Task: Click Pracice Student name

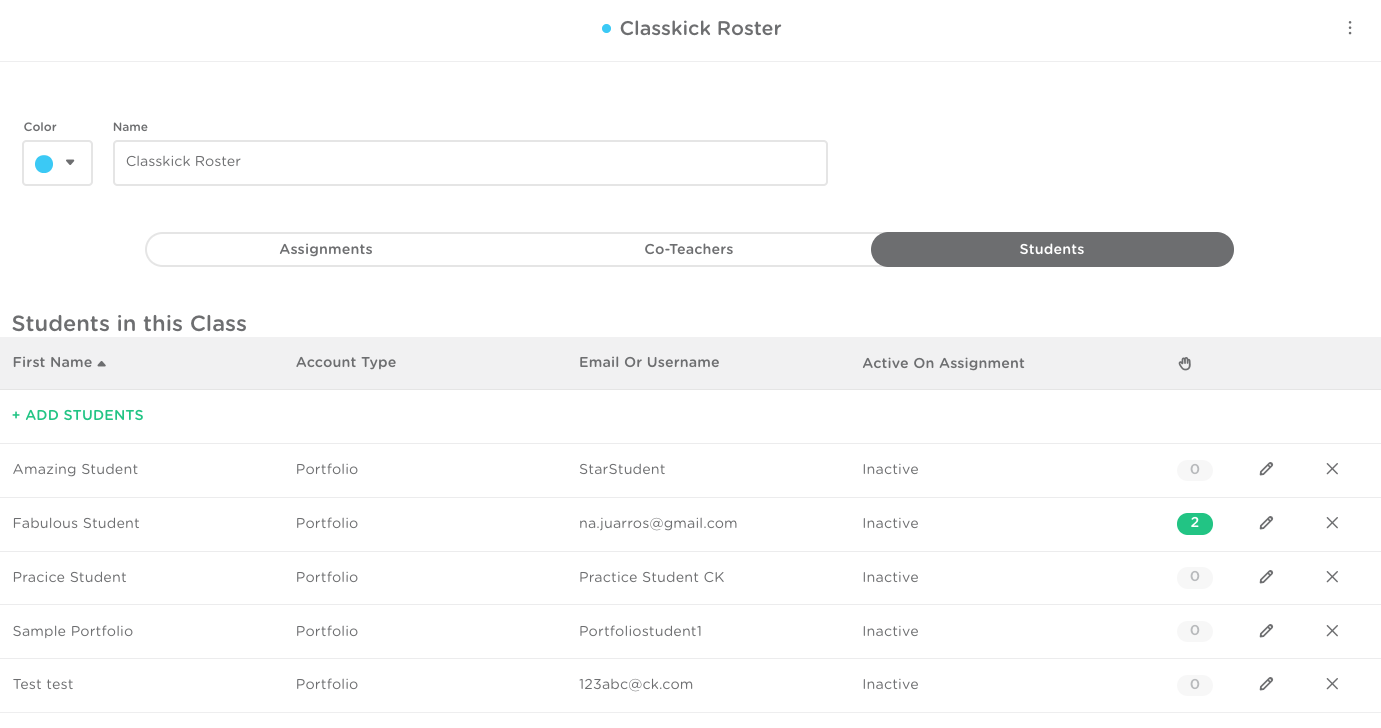Action: pos(70,577)
